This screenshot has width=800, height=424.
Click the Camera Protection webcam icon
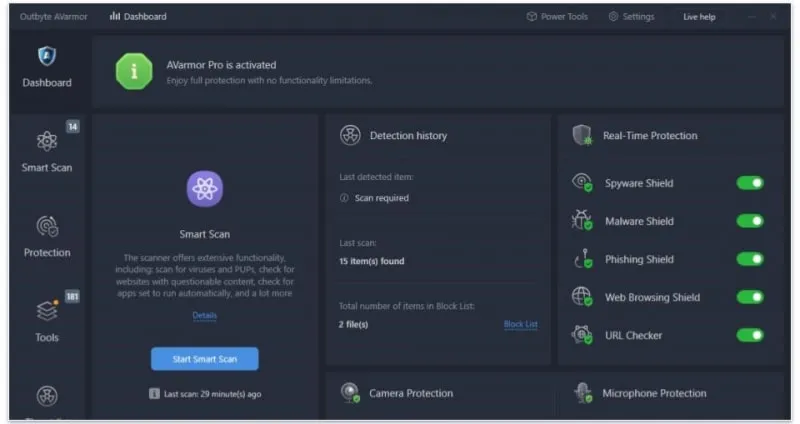(x=351, y=393)
